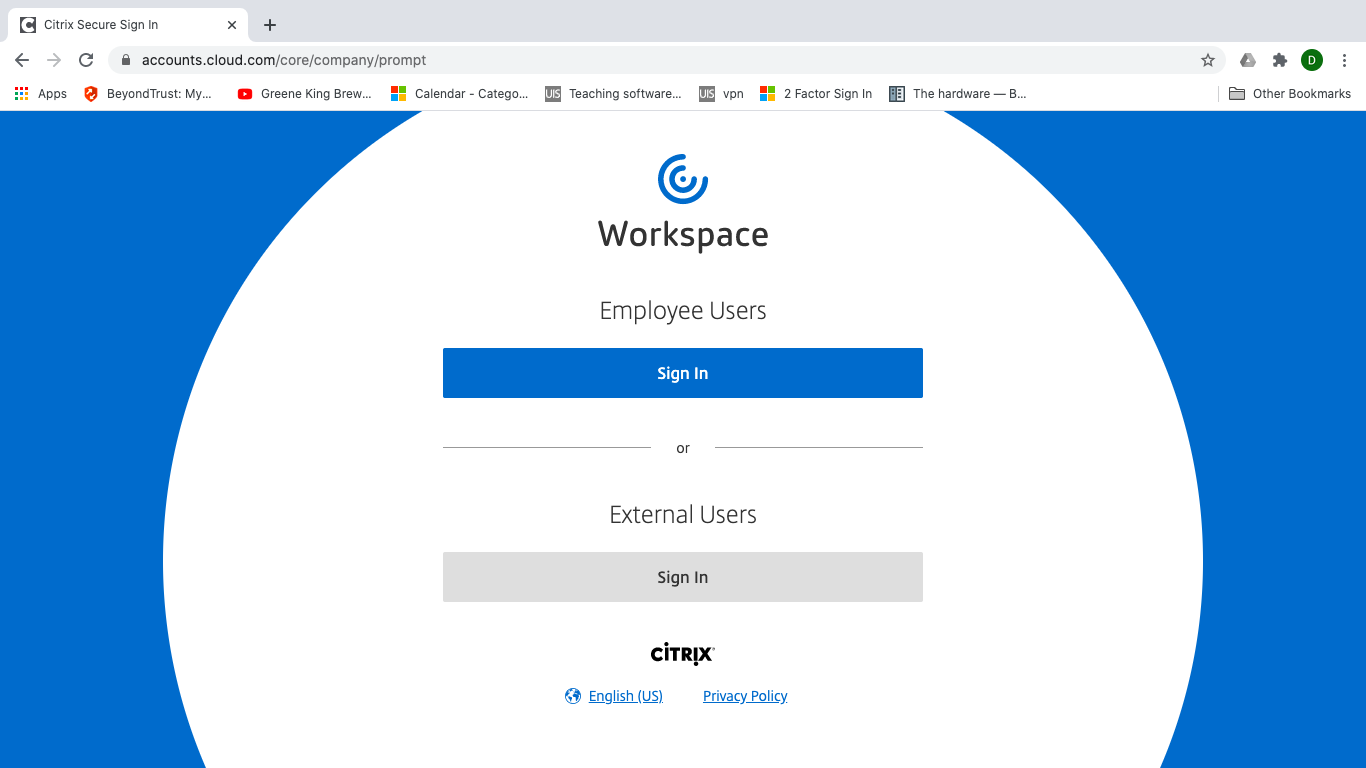1366x768 pixels.
Task: Go back to the previous page
Action: pos(22,60)
